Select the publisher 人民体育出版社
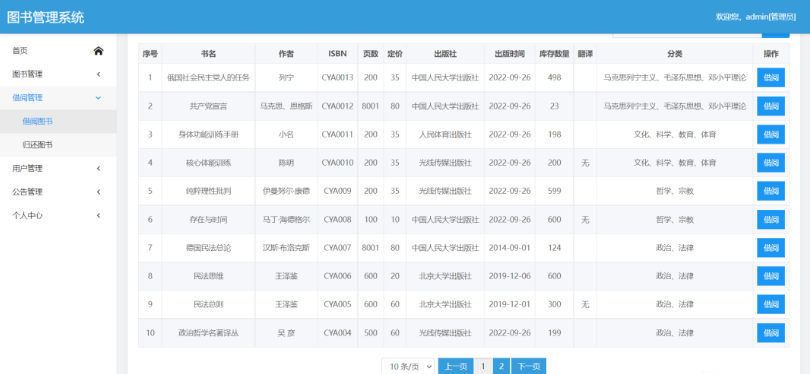The image size is (810, 374). [445, 134]
